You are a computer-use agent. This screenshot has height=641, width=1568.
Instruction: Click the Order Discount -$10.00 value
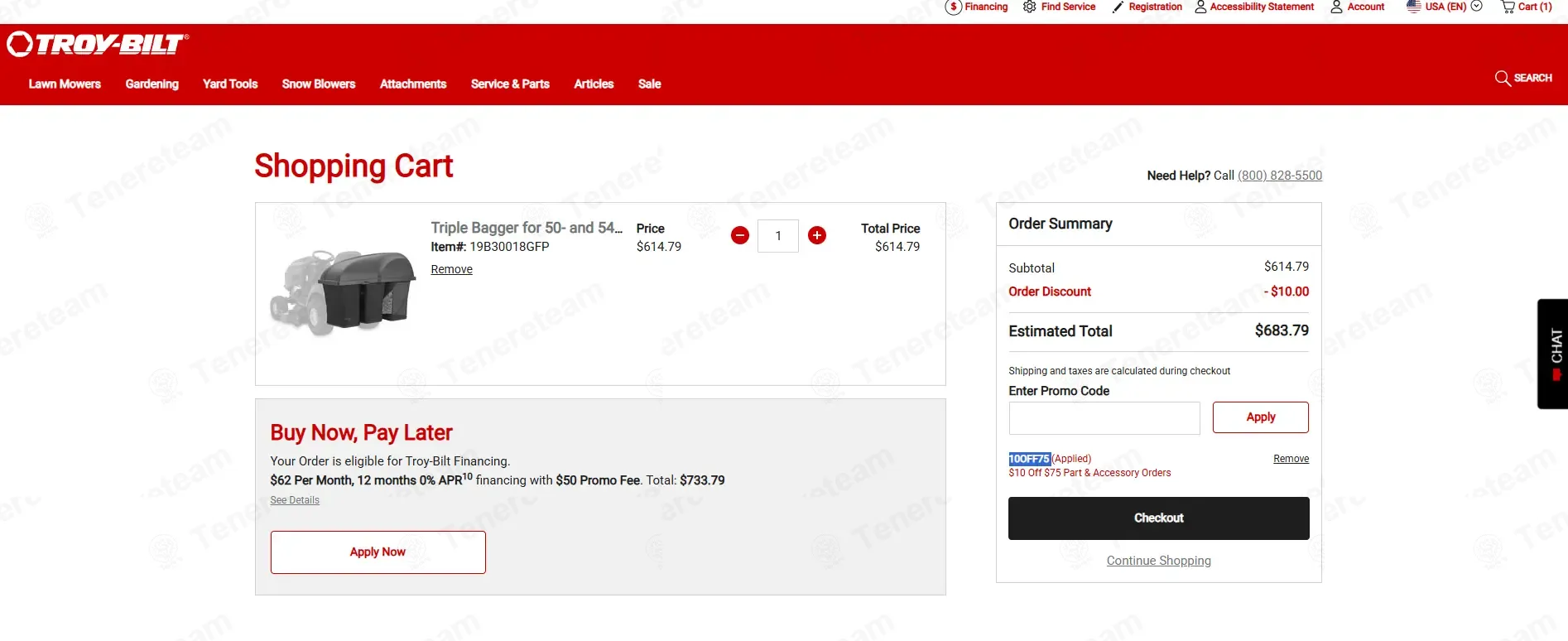[1287, 292]
